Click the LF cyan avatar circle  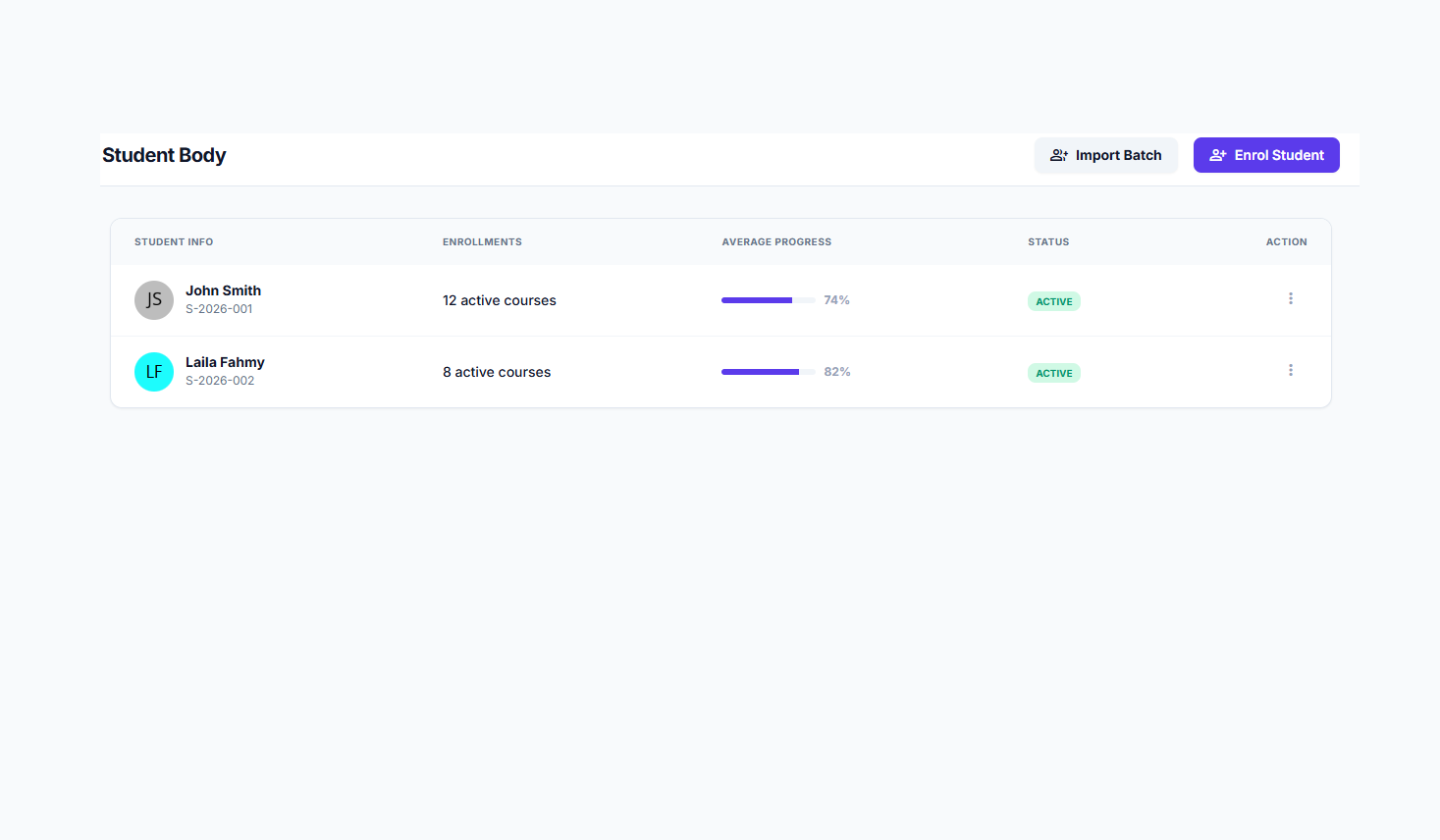point(154,372)
